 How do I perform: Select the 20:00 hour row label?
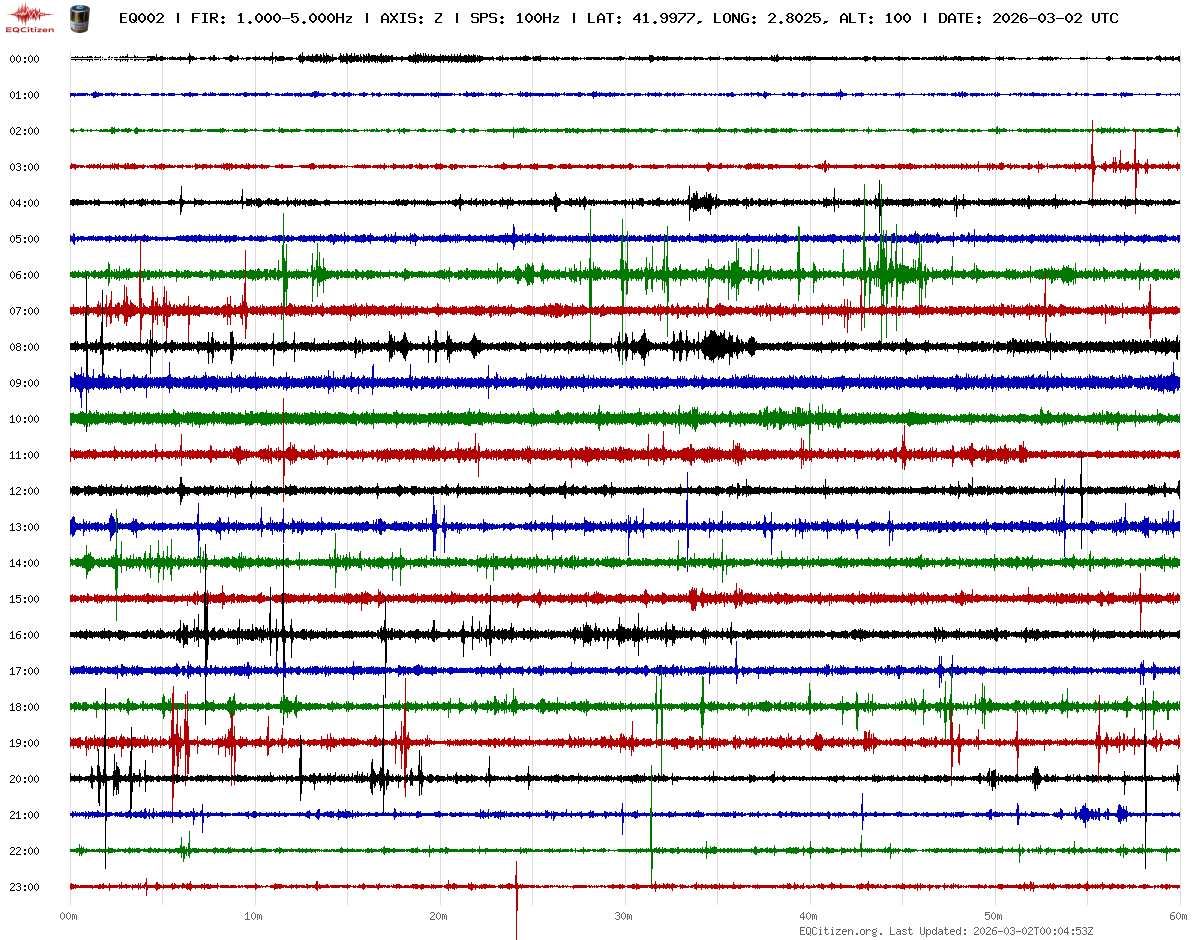(24, 779)
